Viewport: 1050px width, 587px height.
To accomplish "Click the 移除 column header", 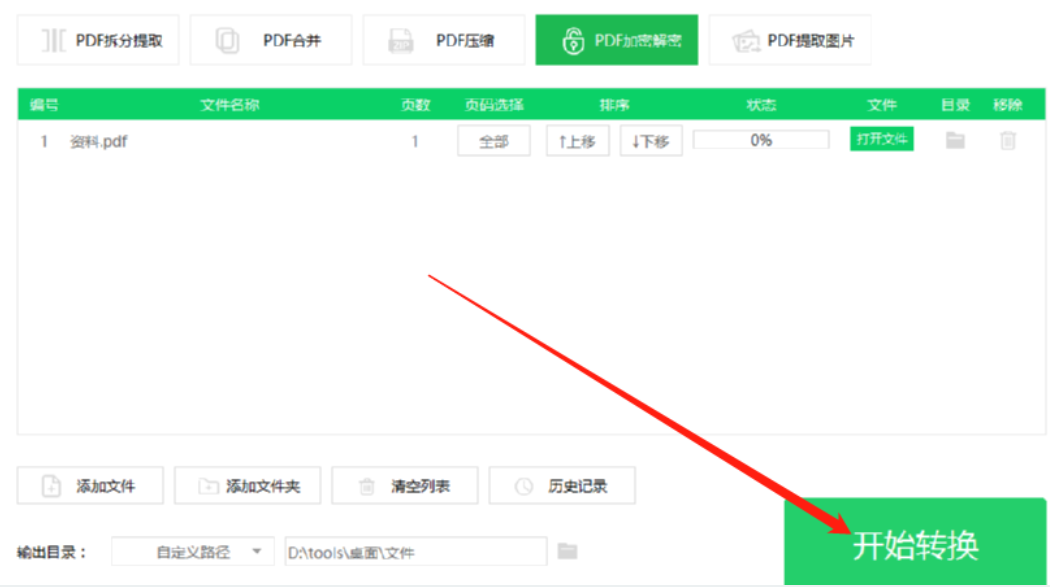I will click(x=1007, y=104).
